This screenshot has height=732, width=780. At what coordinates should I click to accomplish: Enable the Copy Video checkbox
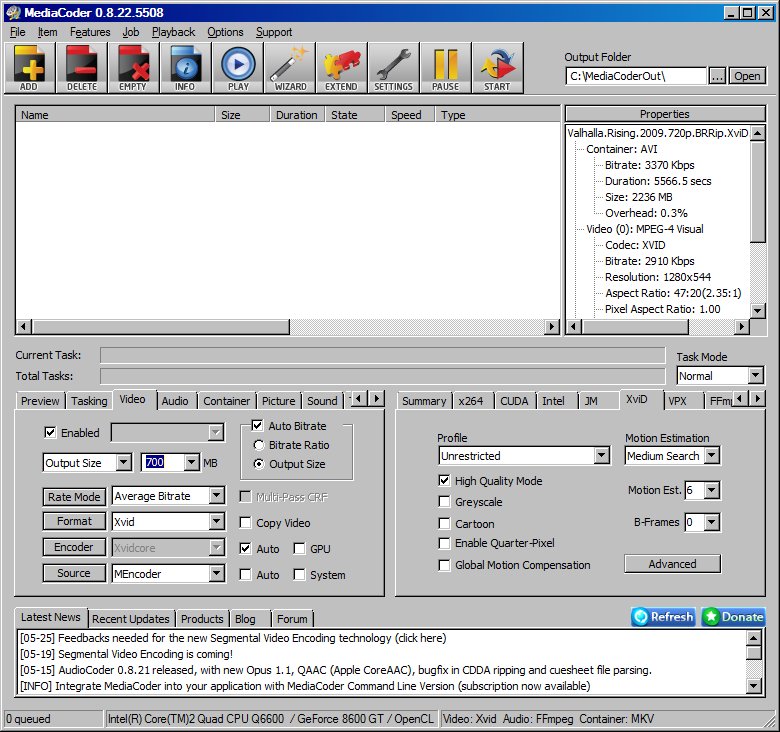click(245, 523)
